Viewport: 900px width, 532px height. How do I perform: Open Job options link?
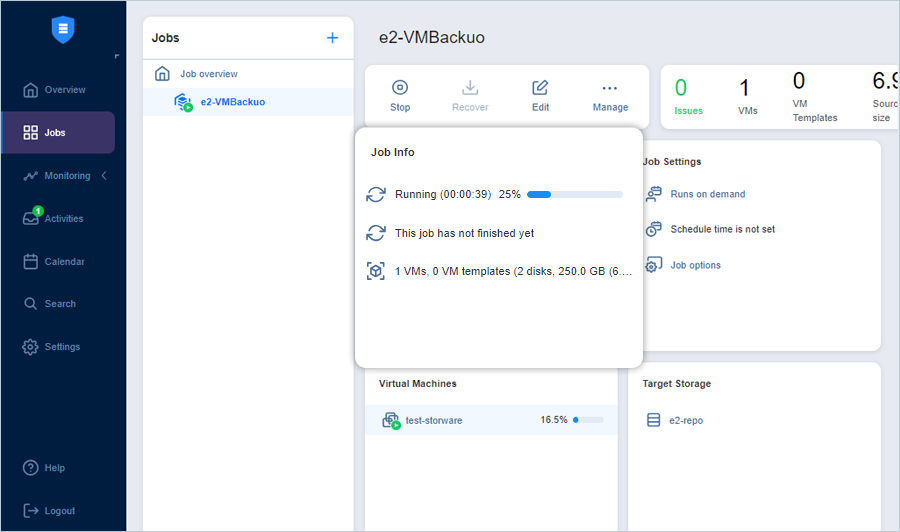tap(696, 265)
